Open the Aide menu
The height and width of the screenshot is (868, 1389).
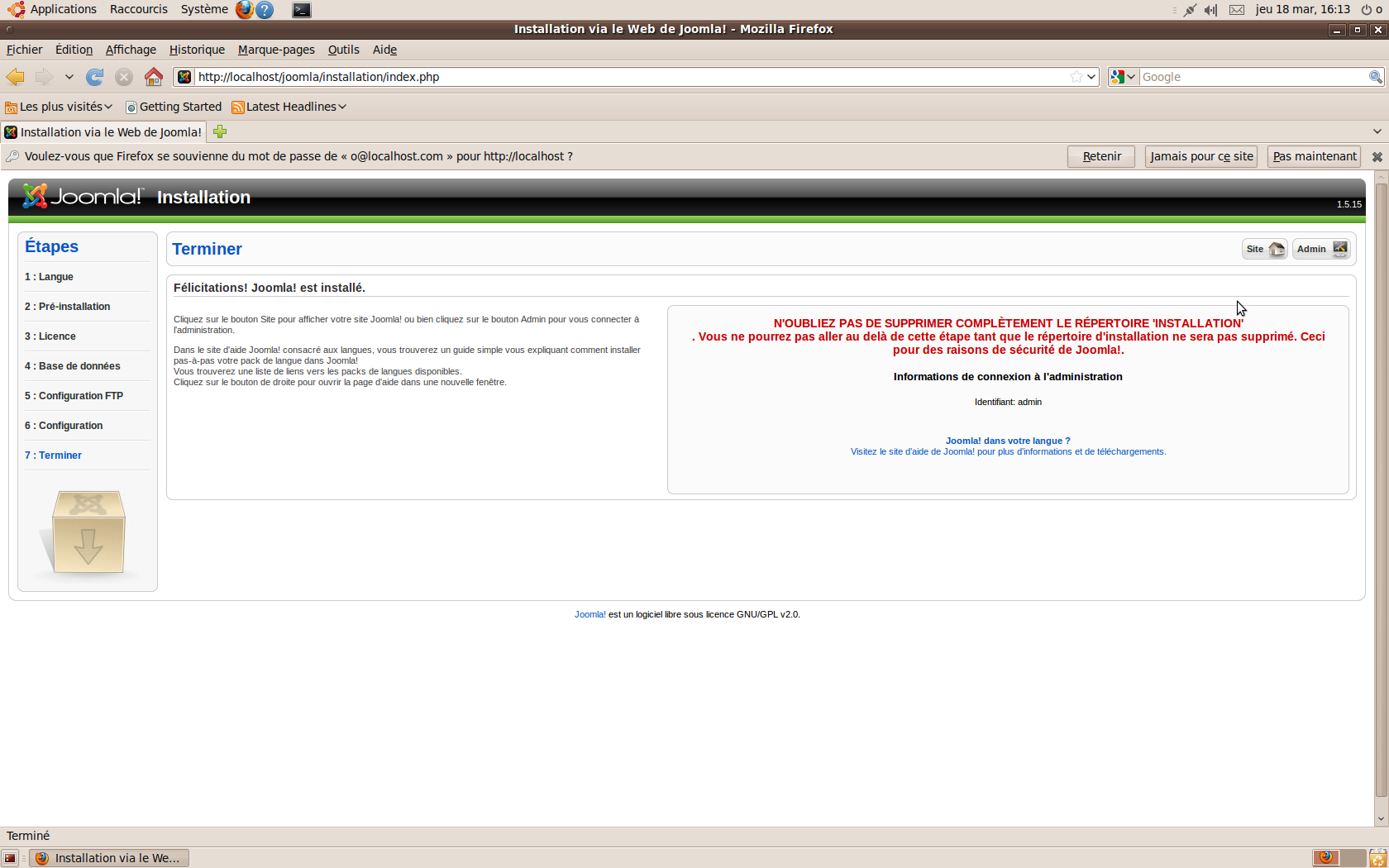point(384,50)
